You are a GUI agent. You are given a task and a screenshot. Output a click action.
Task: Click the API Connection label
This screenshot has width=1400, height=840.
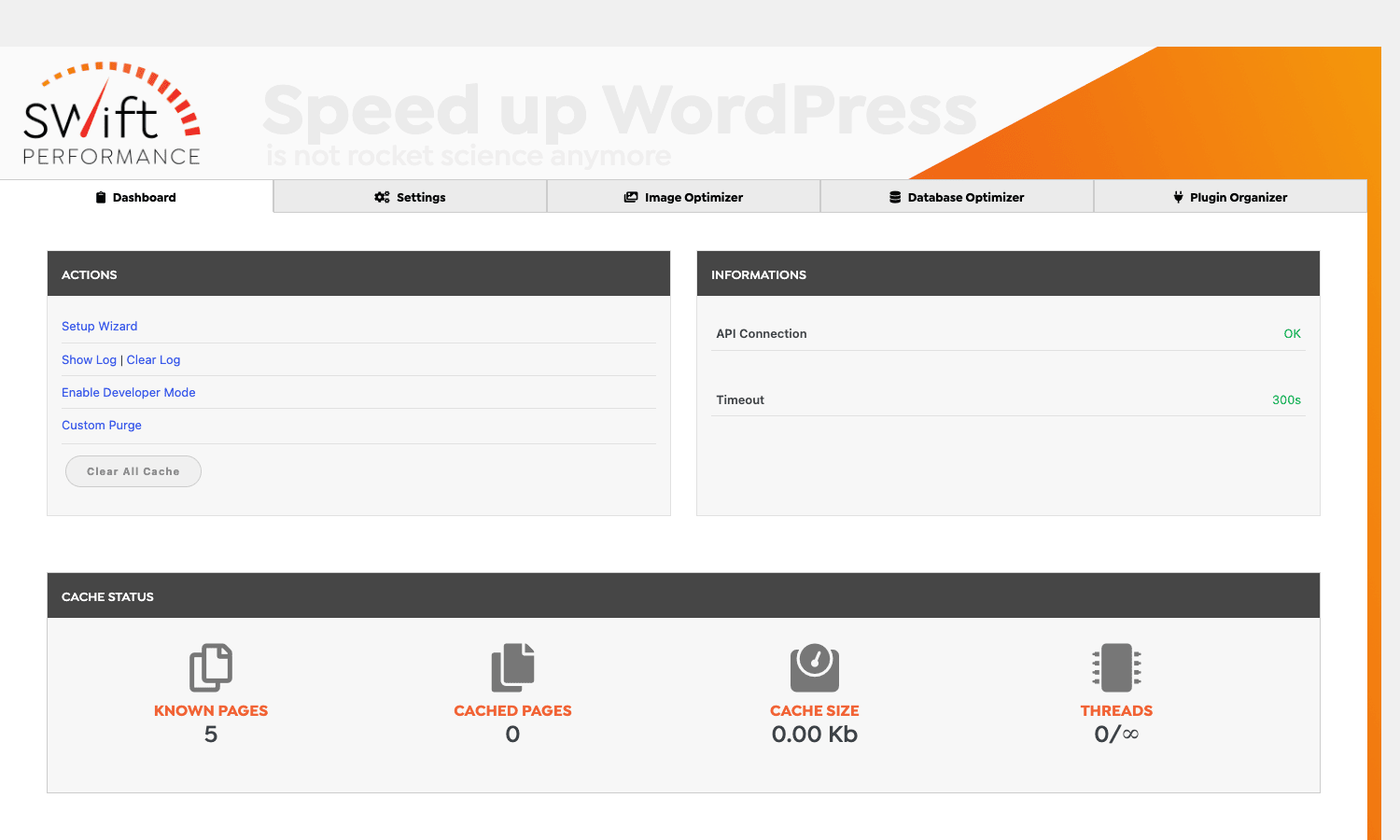click(762, 333)
